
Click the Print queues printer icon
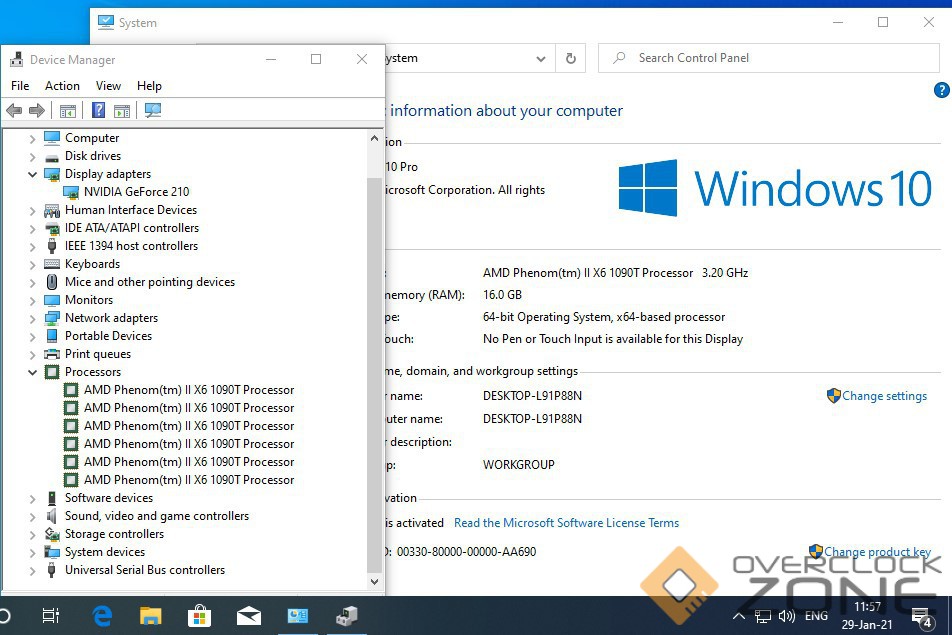52,354
